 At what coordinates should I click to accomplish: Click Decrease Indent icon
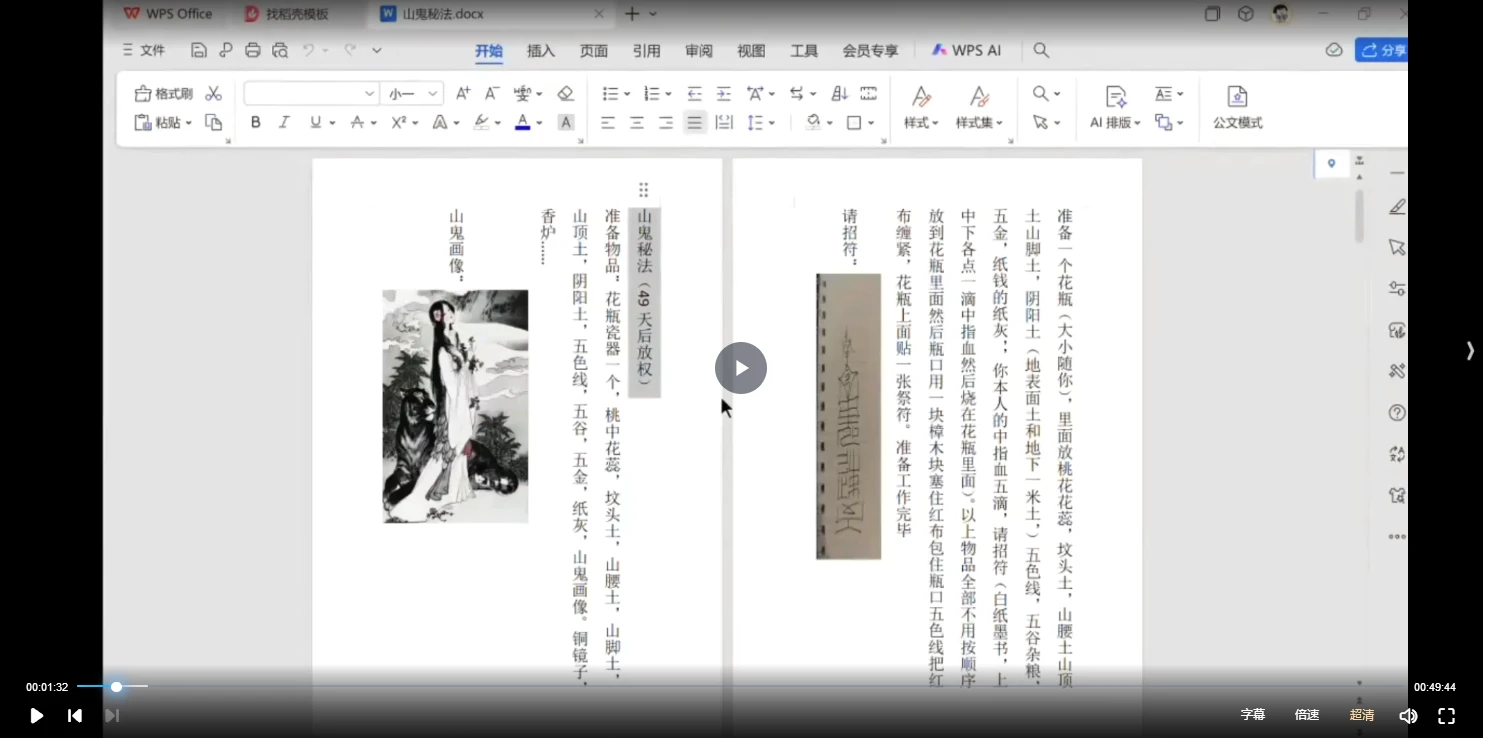click(695, 93)
